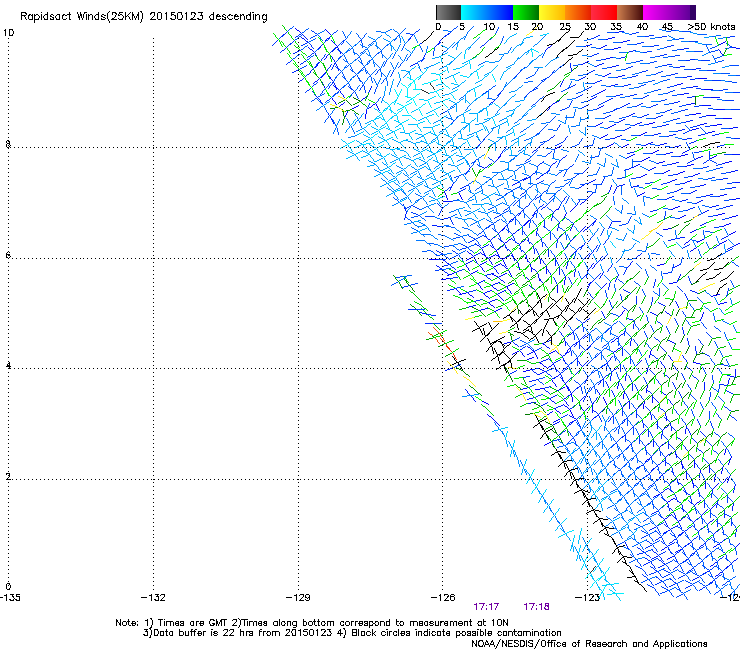Click the latitude label 10

[8, 33]
